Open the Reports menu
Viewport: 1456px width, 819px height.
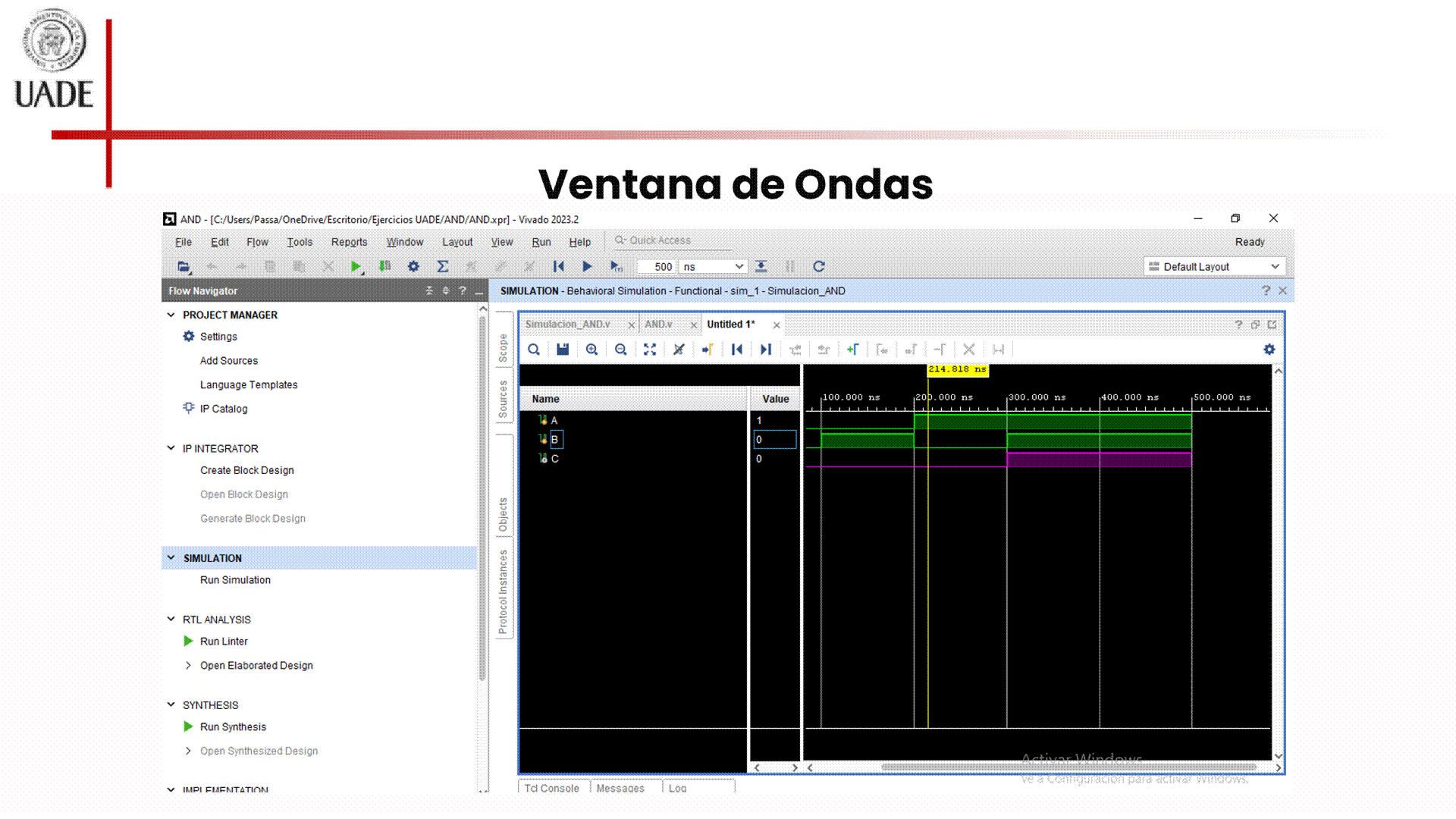pyautogui.click(x=349, y=242)
